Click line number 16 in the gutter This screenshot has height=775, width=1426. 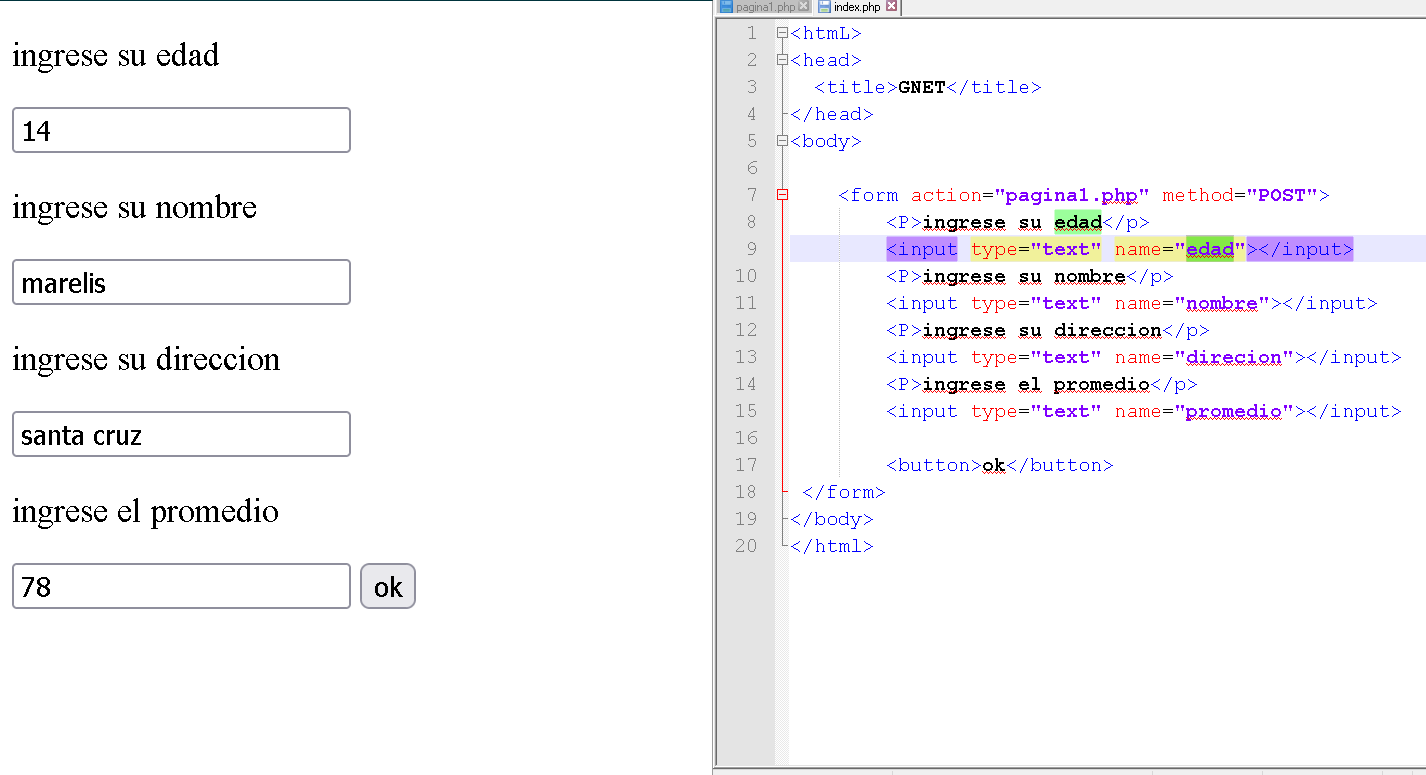pyautogui.click(x=746, y=438)
